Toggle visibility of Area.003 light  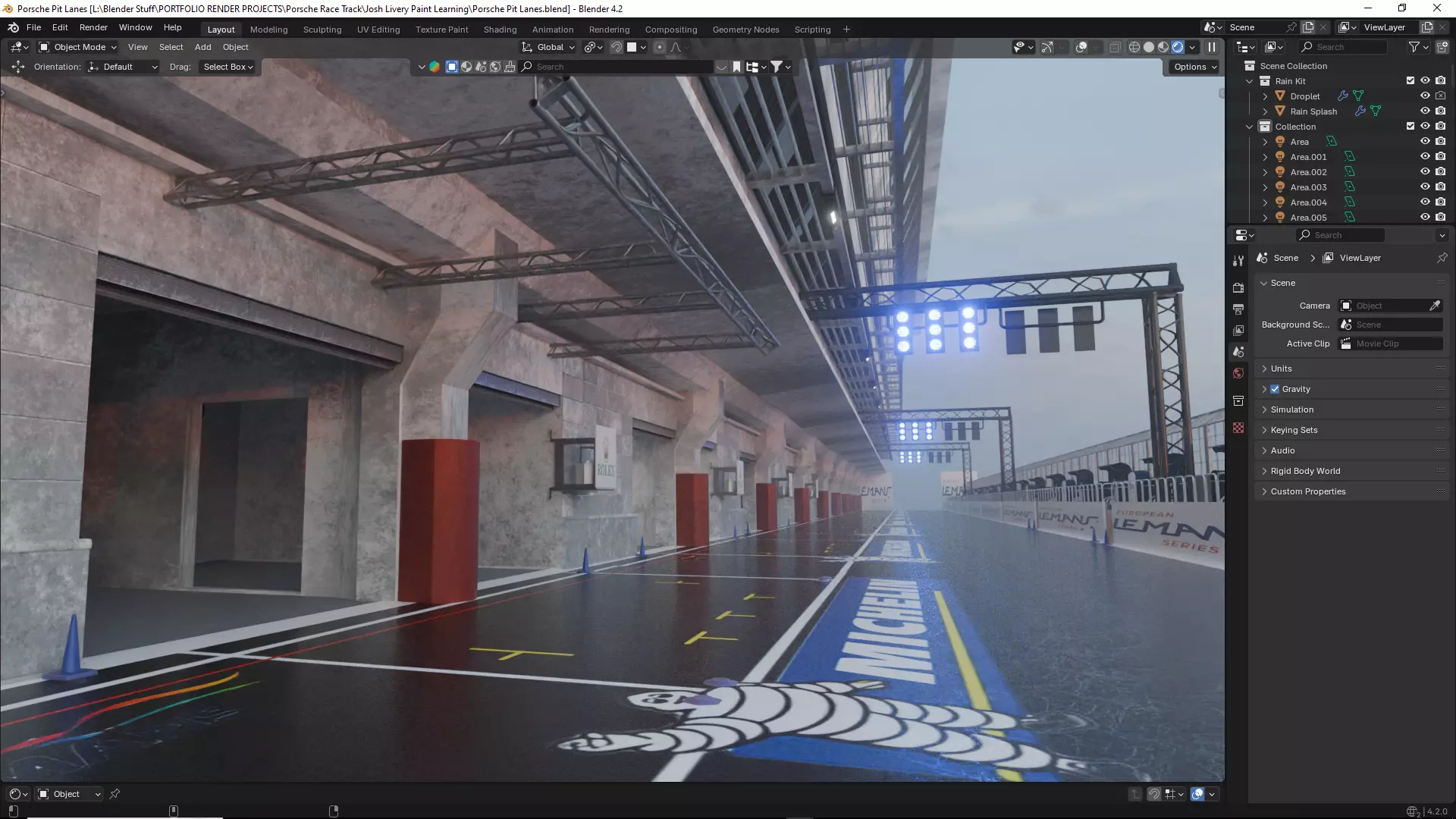[x=1425, y=187]
